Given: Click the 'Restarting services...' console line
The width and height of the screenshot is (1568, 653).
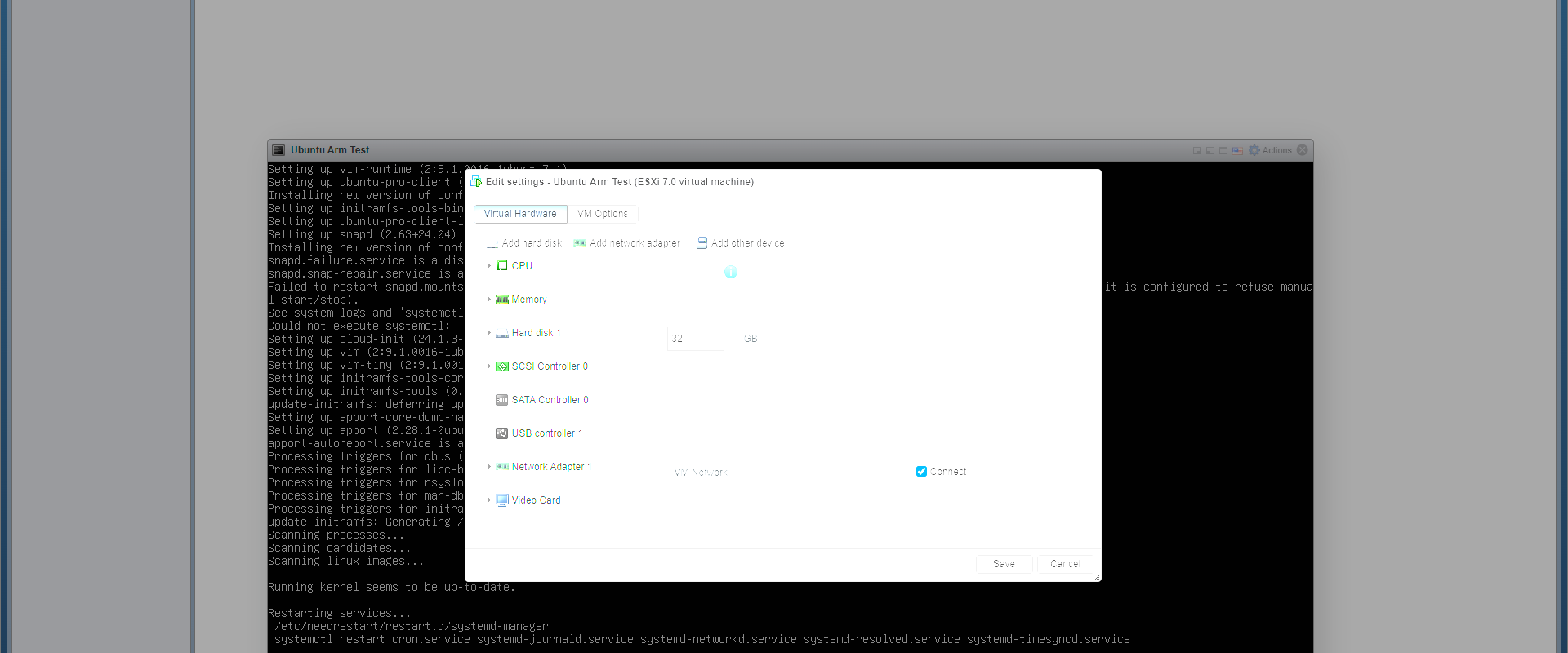Looking at the screenshot, I should pyautogui.click(x=340, y=614).
